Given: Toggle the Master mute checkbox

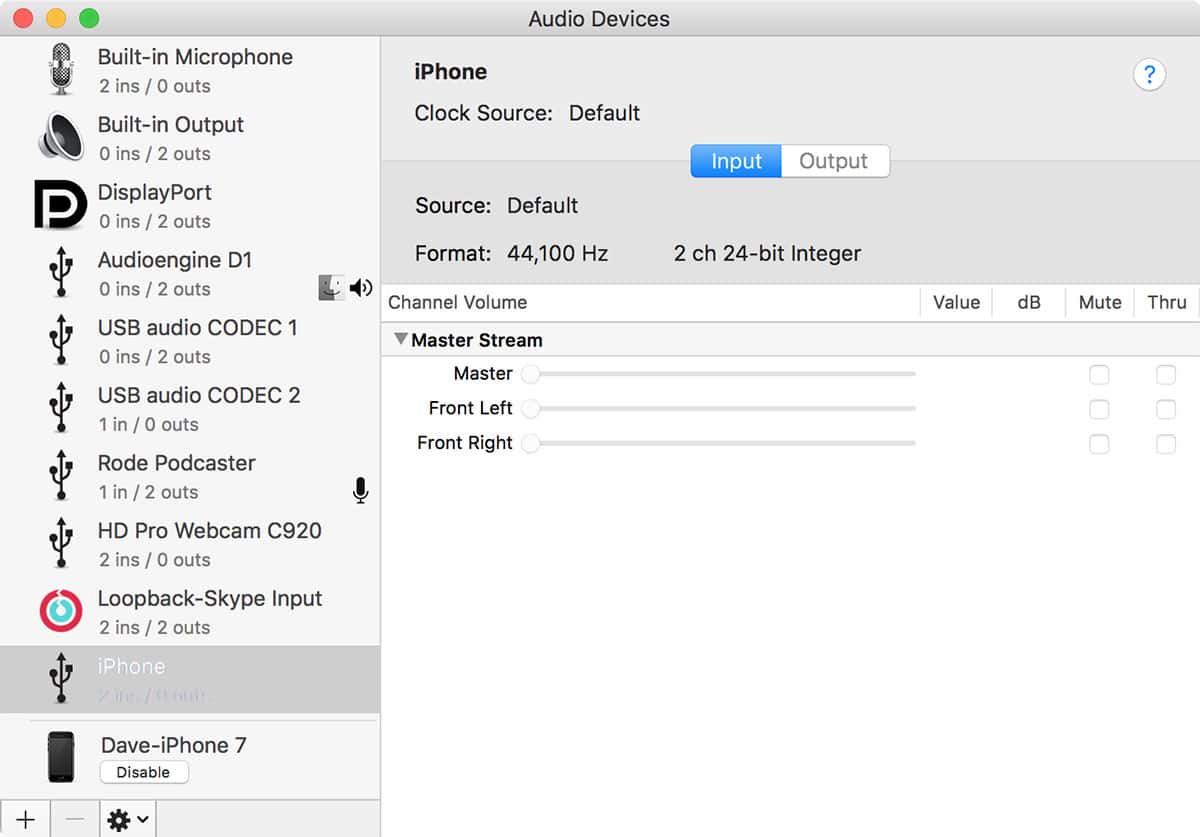Looking at the screenshot, I should [1099, 375].
